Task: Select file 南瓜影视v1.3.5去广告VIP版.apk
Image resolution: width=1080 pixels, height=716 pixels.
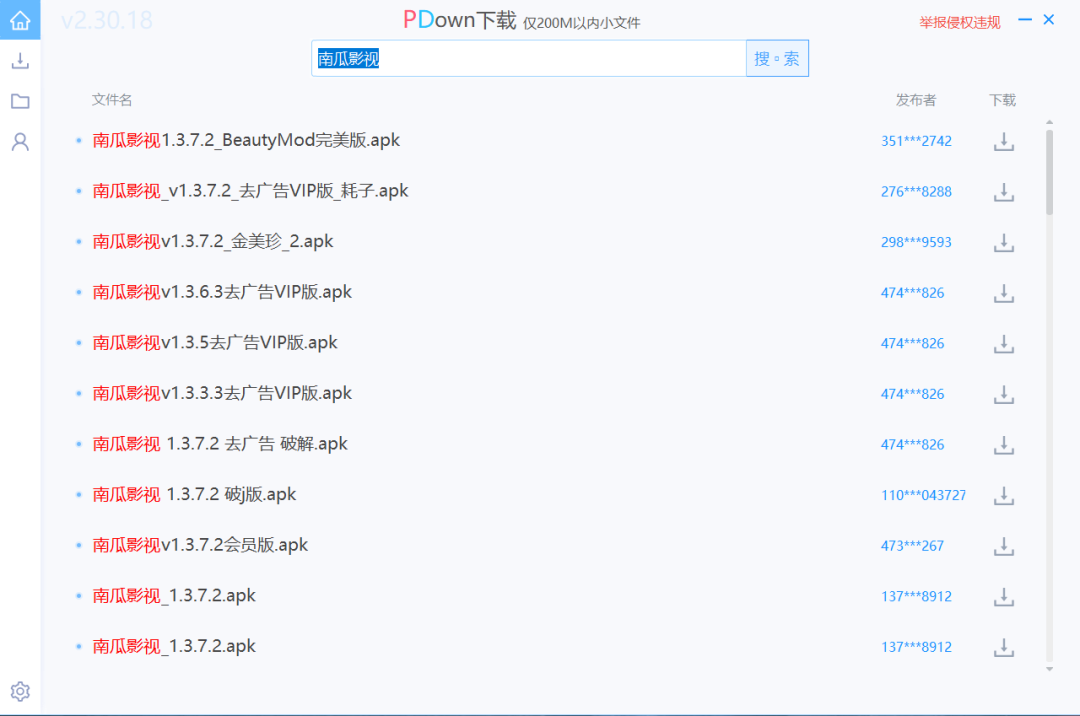Action: pos(215,343)
